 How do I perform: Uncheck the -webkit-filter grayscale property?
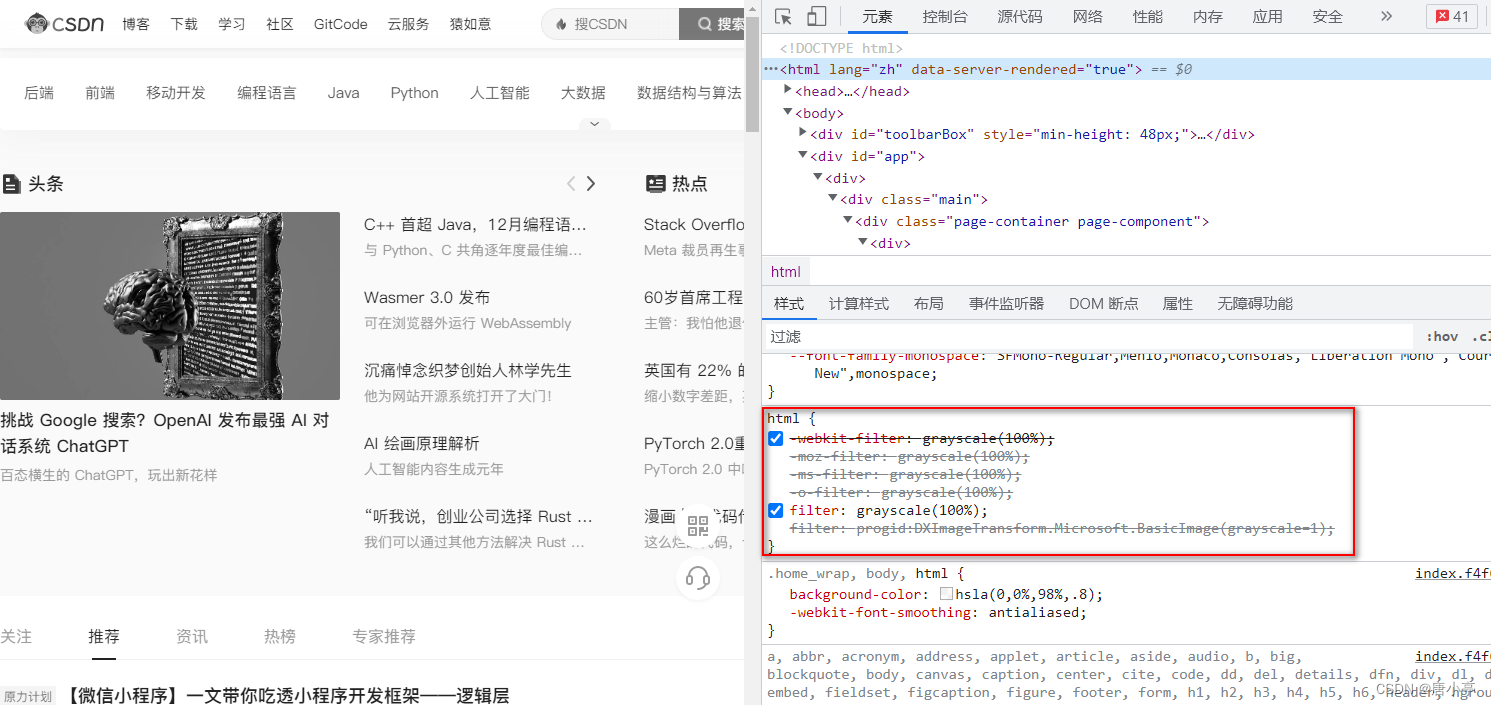[775, 438]
